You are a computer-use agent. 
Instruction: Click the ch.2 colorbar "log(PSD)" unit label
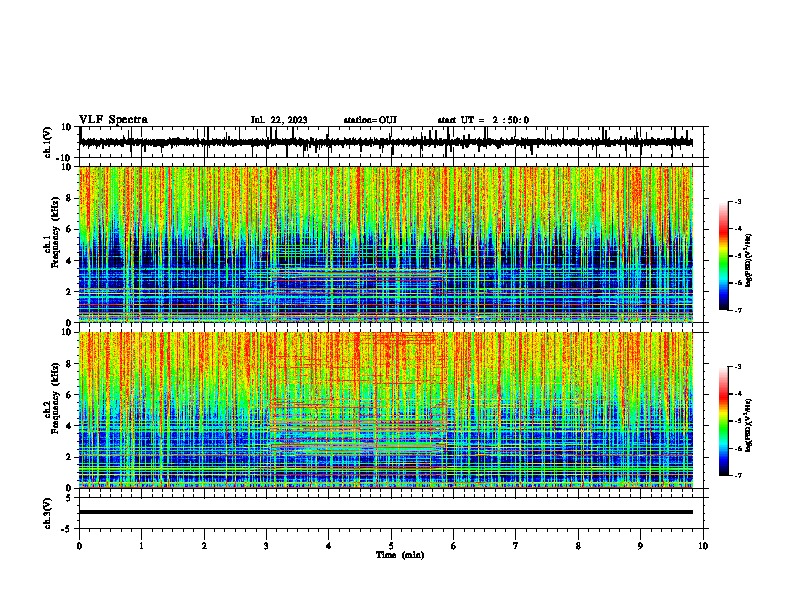pos(749,425)
